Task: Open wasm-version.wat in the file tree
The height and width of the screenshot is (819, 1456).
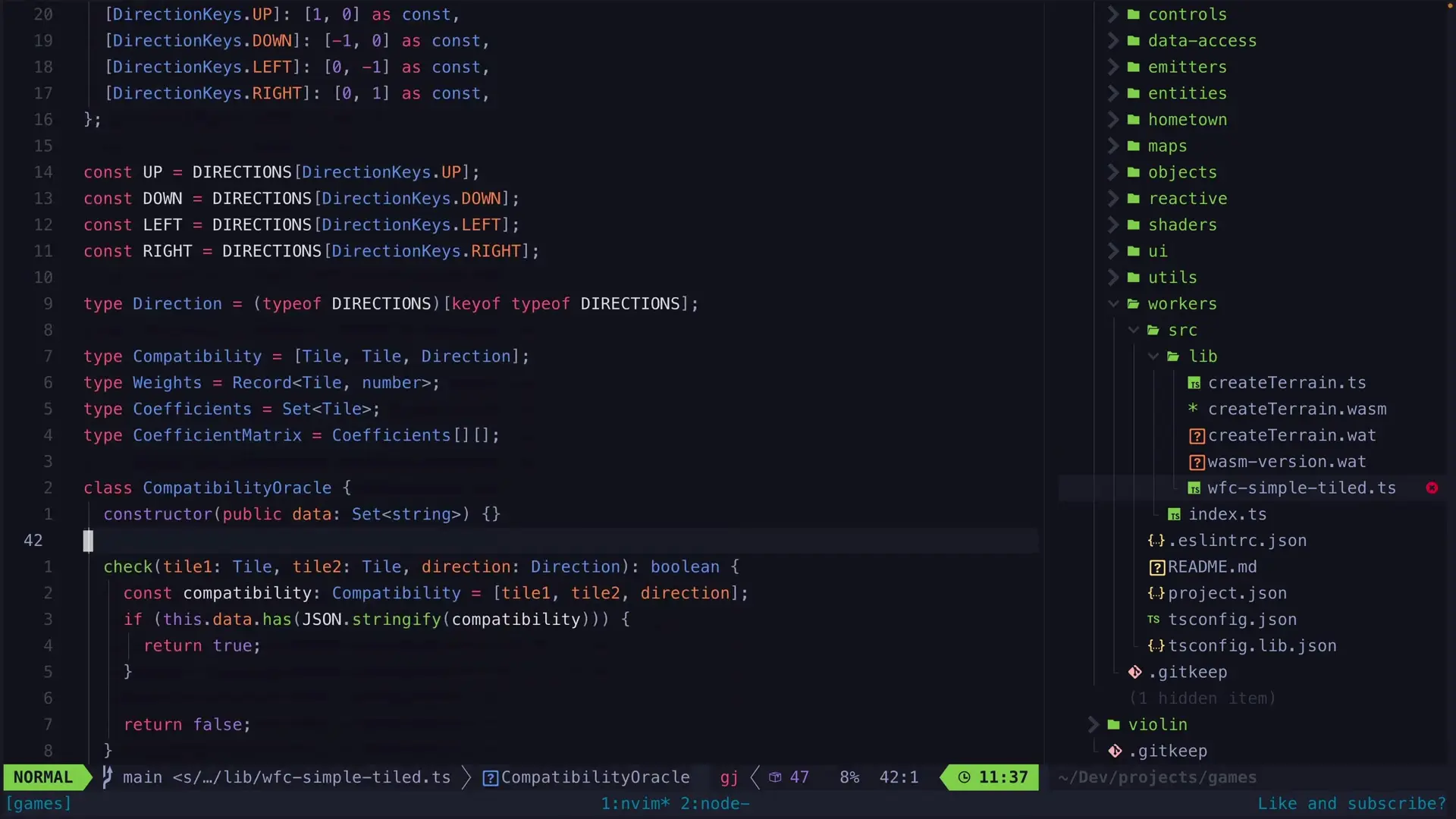Action: [x=1287, y=462]
